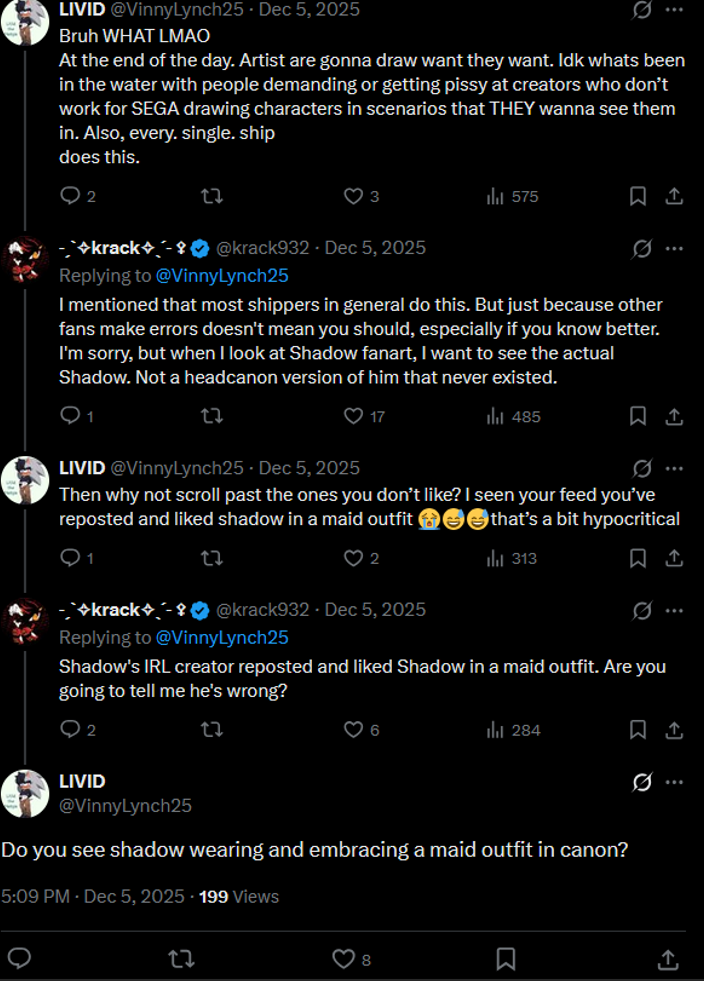Image resolution: width=704 pixels, height=981 pixels.
Task: Bookmark the 'Then why not scroll past' tweet
Action: point(638,558)
